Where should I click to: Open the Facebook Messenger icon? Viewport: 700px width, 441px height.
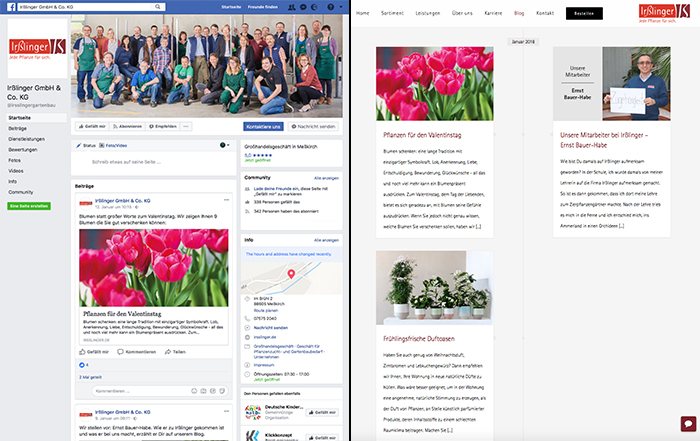coord(303,7)
